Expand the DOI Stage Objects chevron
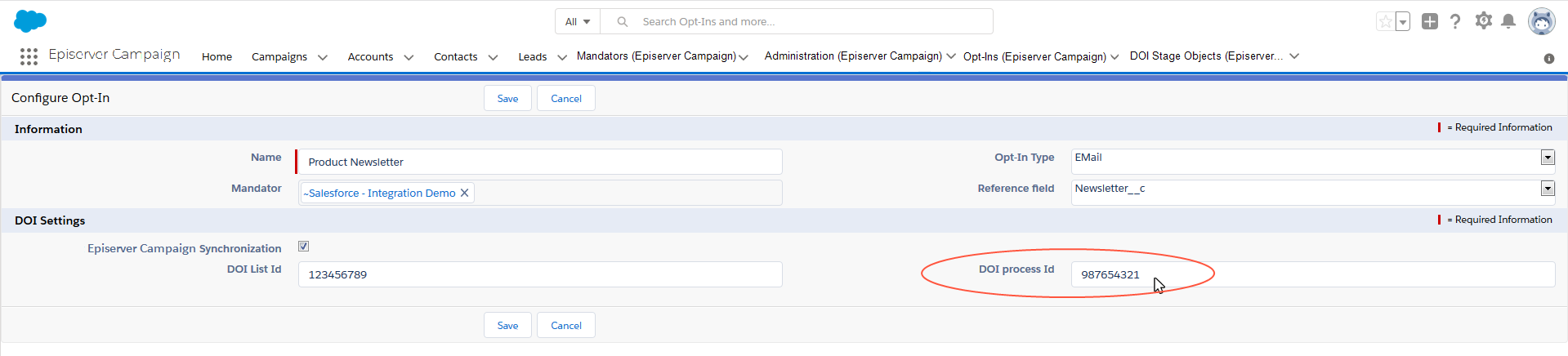 [1294, 56]
